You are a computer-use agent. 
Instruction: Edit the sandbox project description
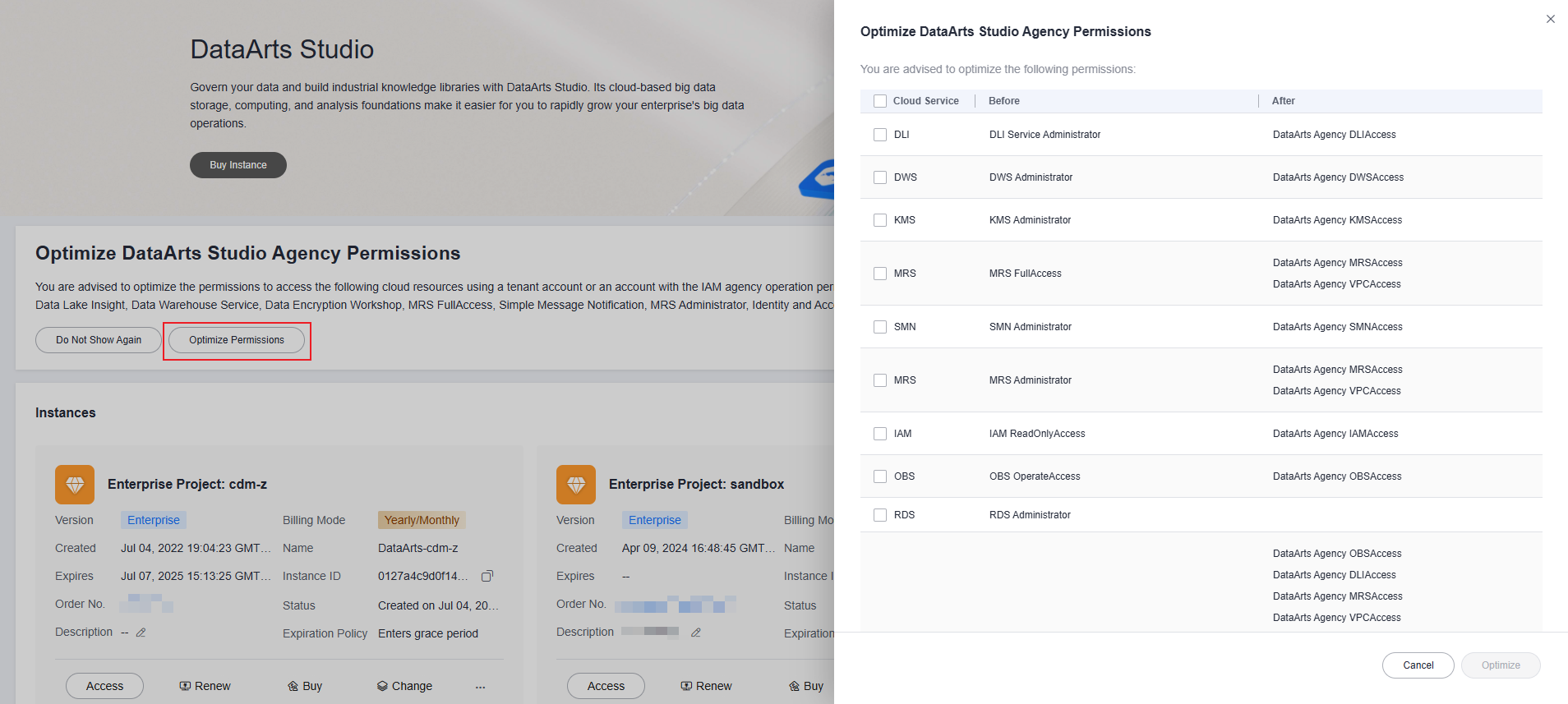tap(696, 633)
